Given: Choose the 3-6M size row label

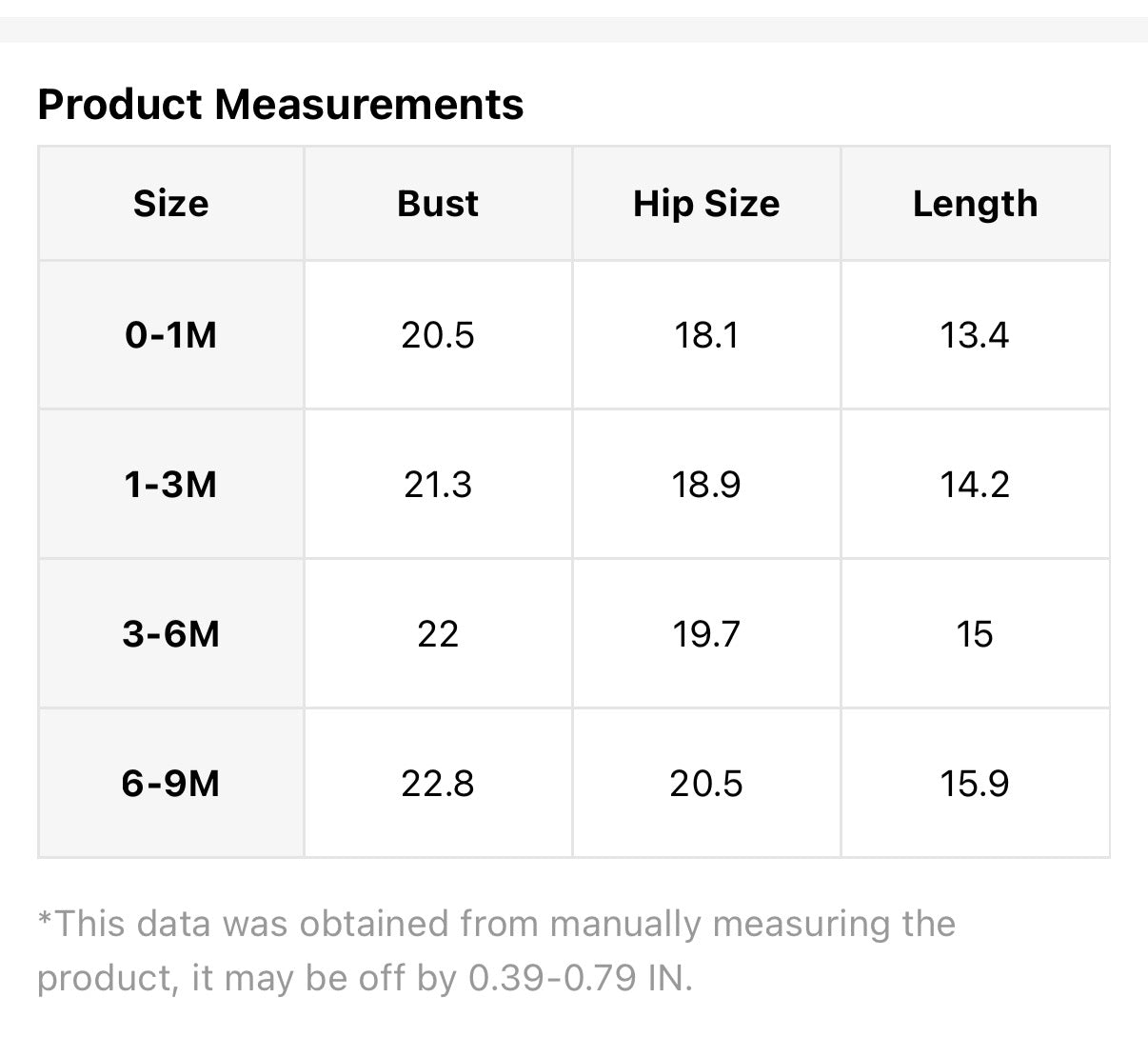Looking at the screenshot, I should [171, 634].
